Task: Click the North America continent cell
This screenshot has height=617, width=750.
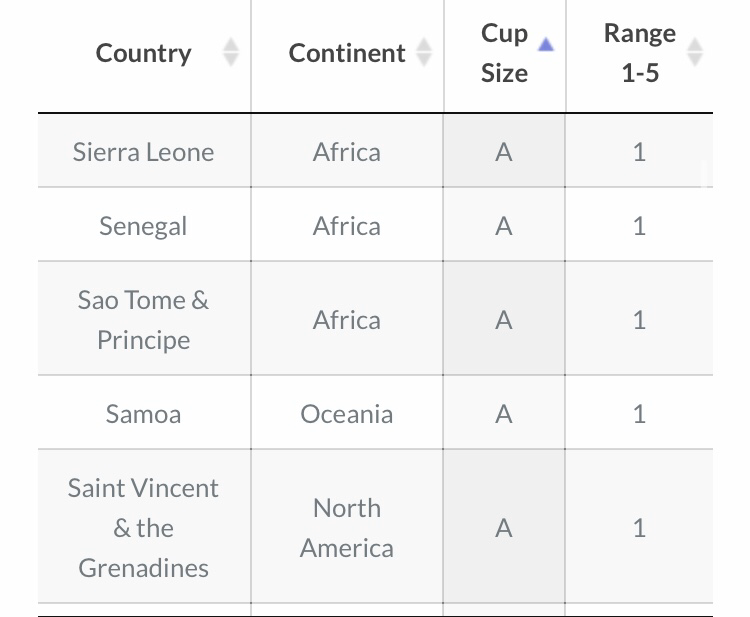Action: [x=347, y=528]
